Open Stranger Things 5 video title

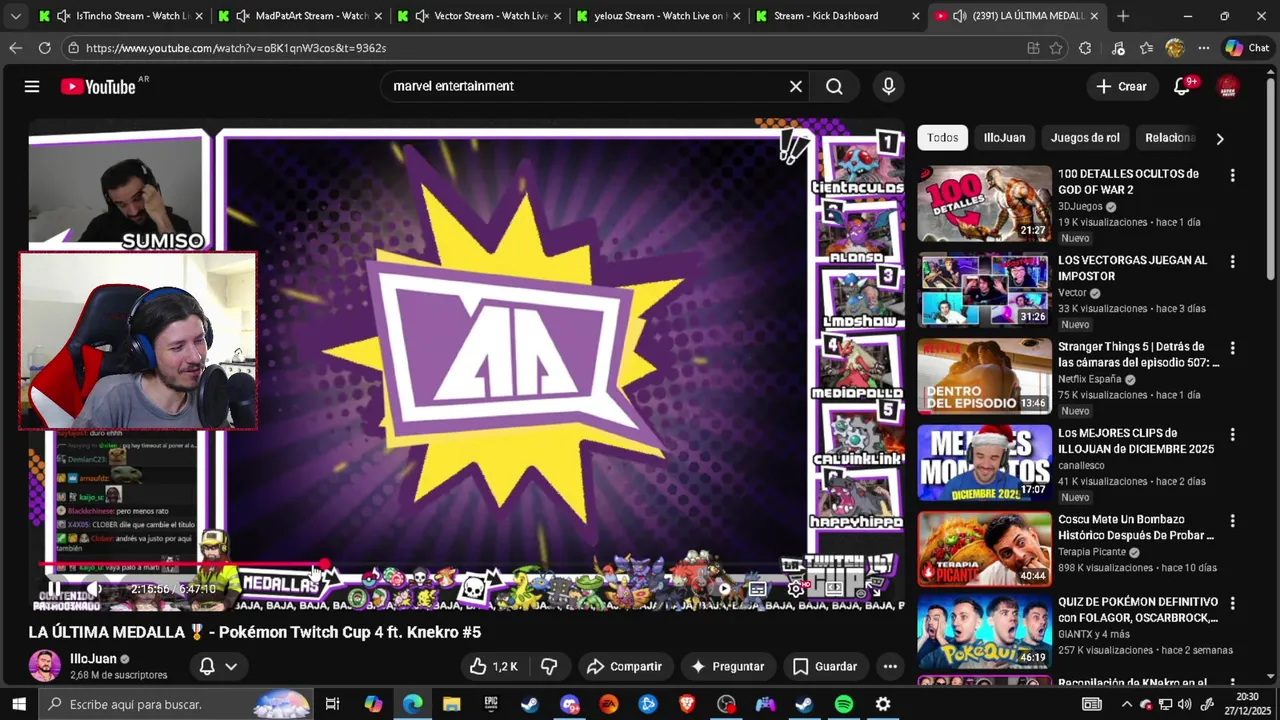[x=1138, y=355]
